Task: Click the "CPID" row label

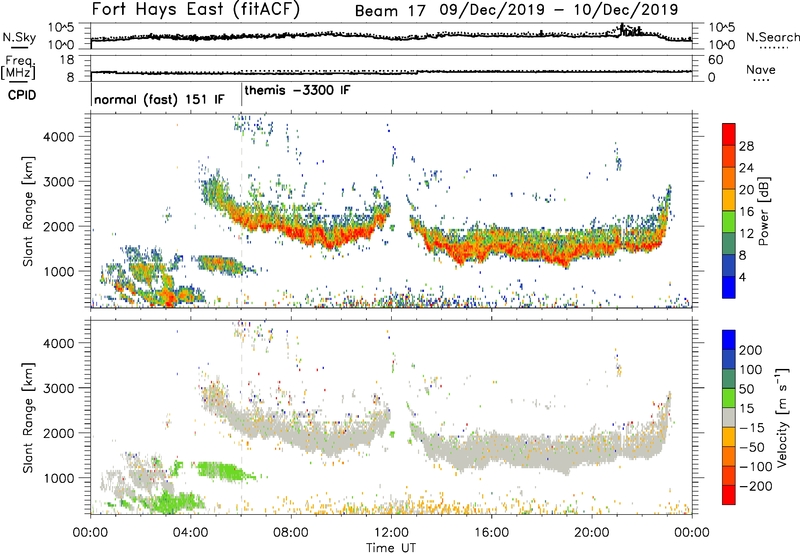Action: pyautogui.click(x=22, y=95)
